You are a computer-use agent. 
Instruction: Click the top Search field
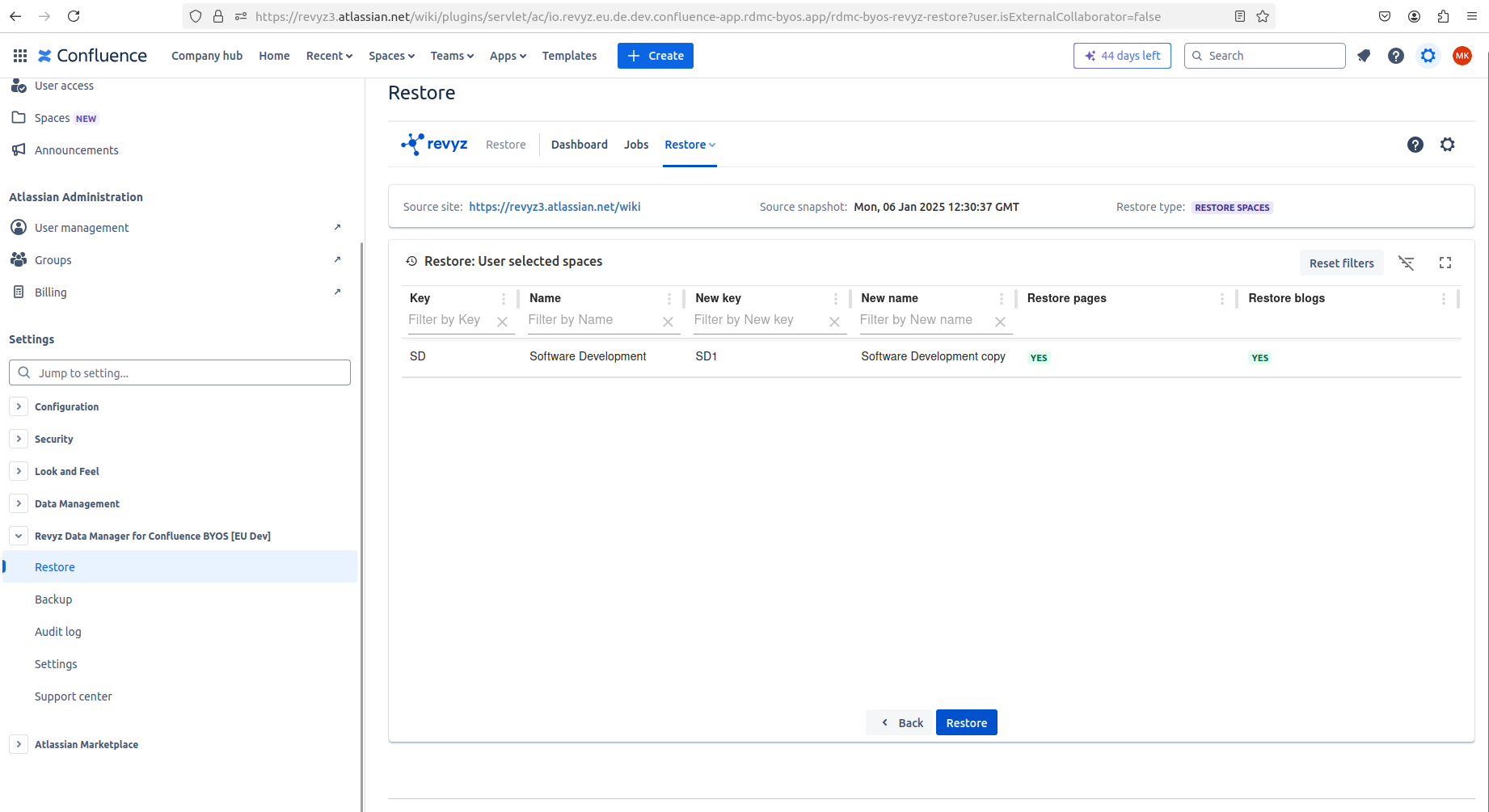1265,56
